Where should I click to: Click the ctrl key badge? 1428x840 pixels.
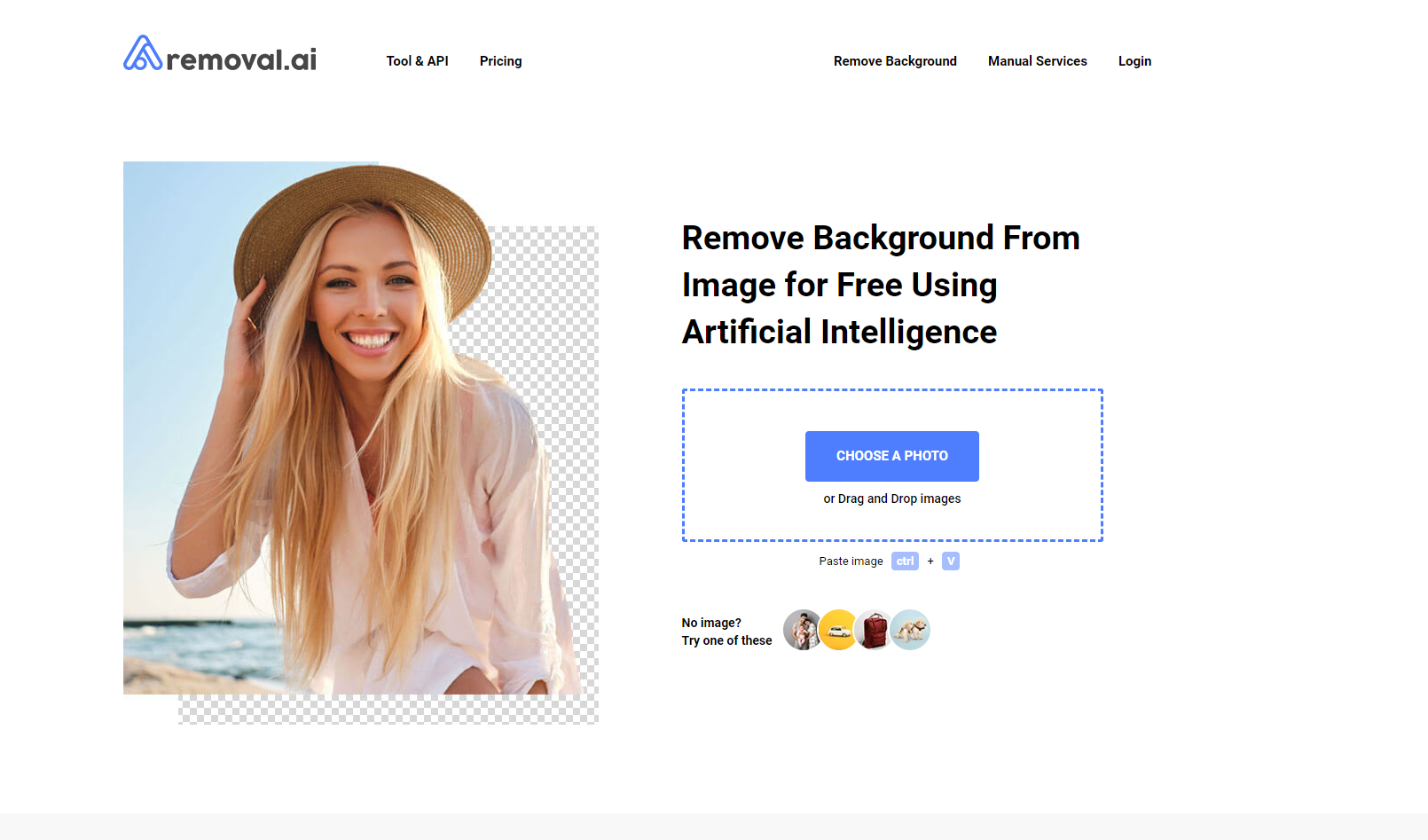coord(905,561)
